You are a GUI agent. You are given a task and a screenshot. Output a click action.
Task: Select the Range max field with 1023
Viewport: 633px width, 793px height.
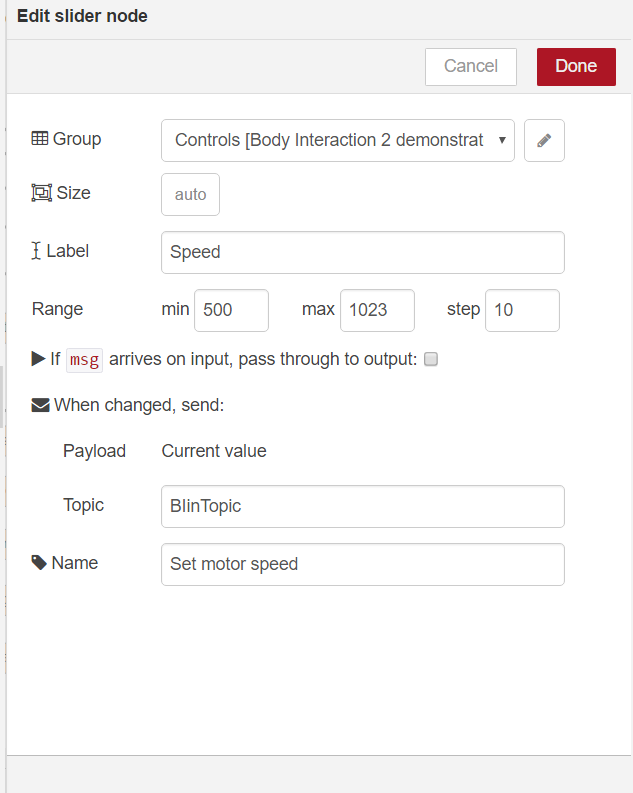click(x=377, y=310)
